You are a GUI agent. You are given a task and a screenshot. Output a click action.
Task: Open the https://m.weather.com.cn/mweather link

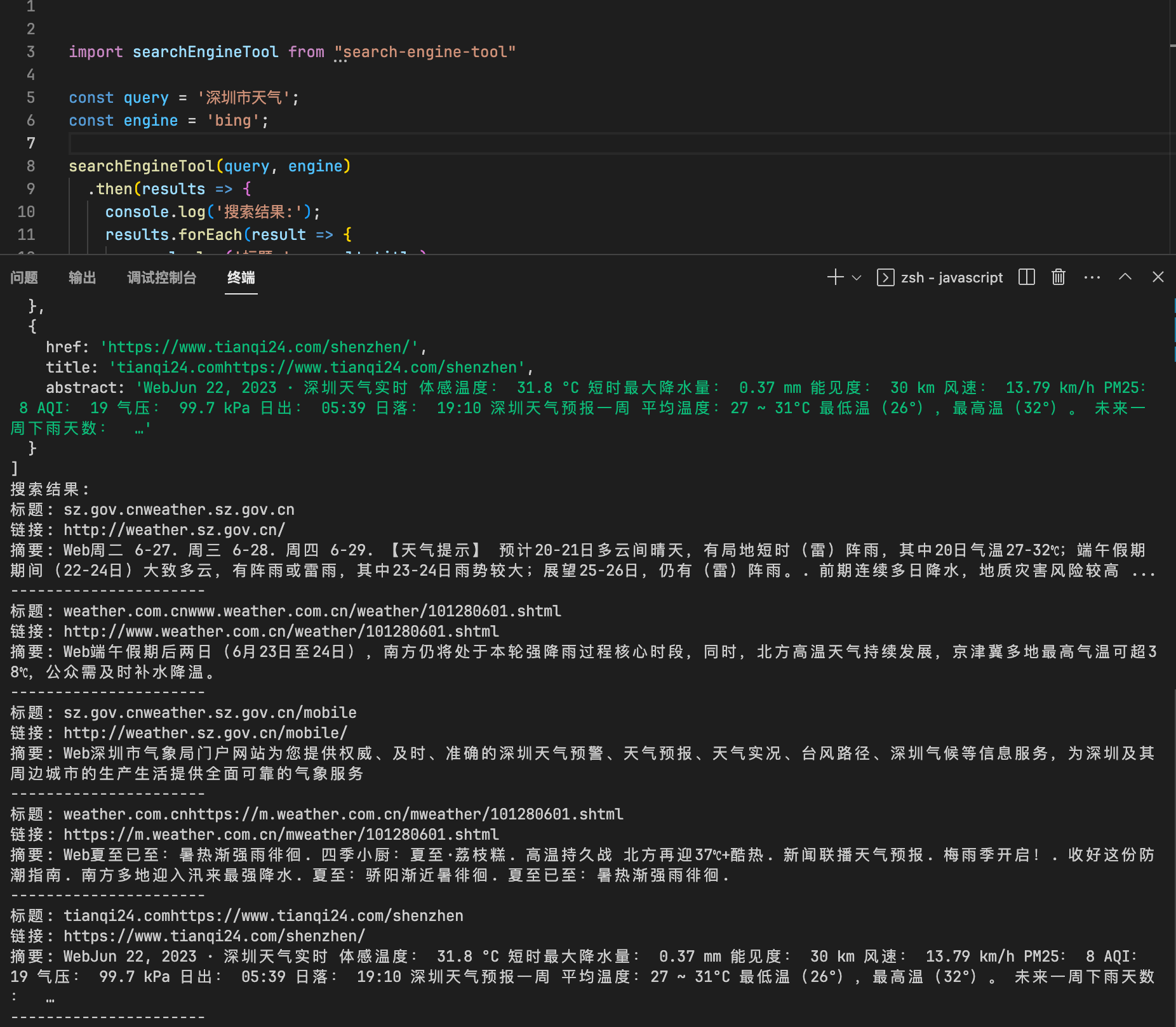pyautogui.click(x=281, y=835)
